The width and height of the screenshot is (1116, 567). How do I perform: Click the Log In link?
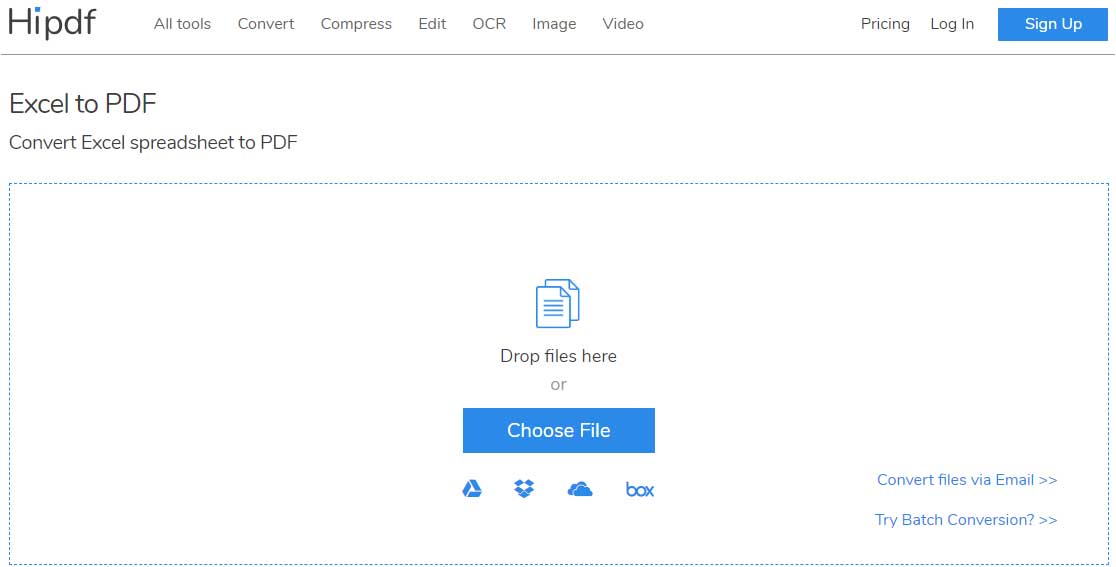952,23
